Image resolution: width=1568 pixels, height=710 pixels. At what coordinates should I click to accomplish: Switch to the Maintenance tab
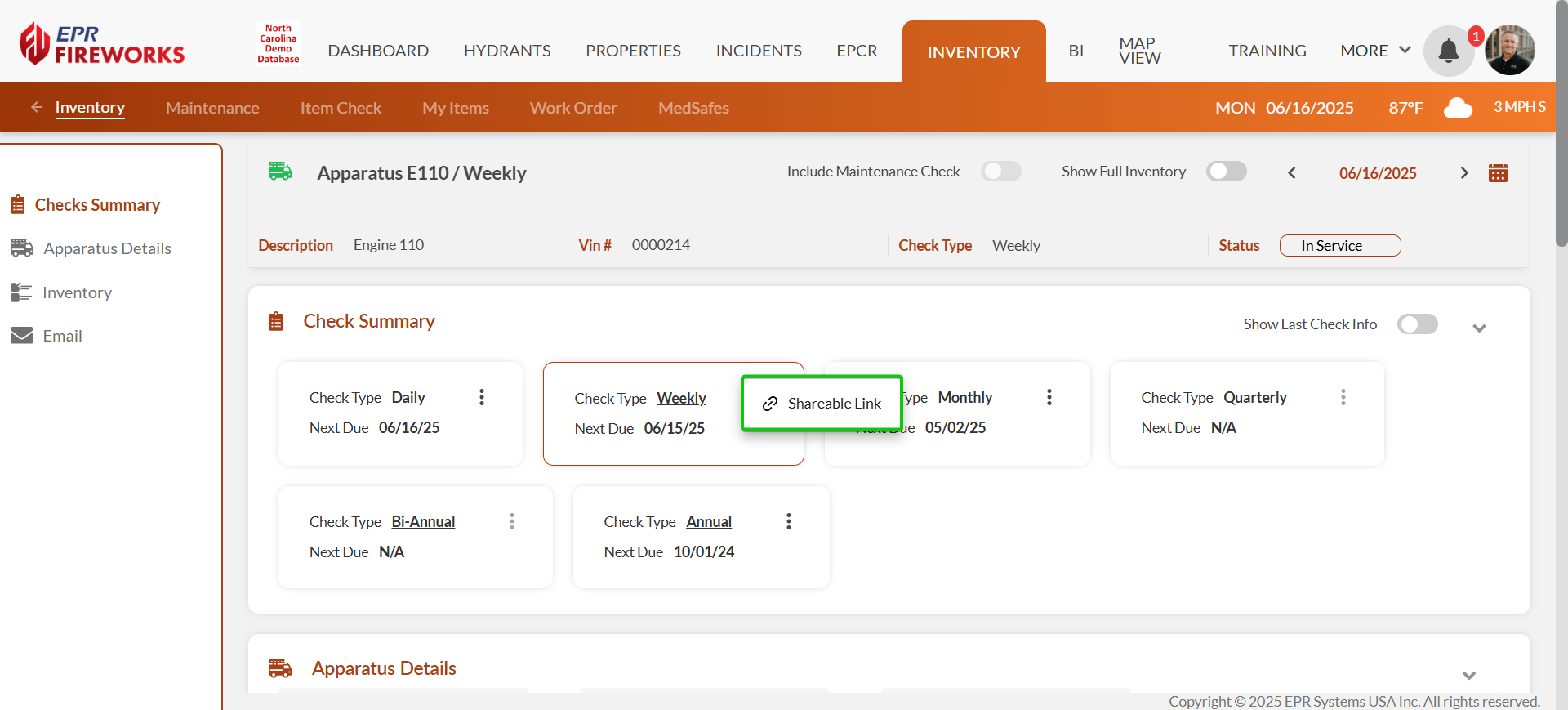[x=212, y=108]
